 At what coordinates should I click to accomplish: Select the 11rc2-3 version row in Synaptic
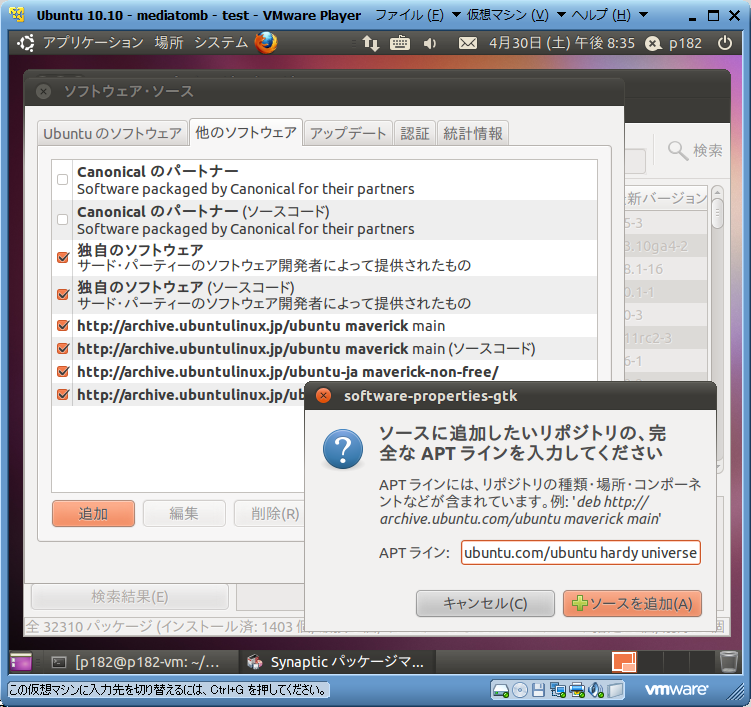tap(666, 338)
